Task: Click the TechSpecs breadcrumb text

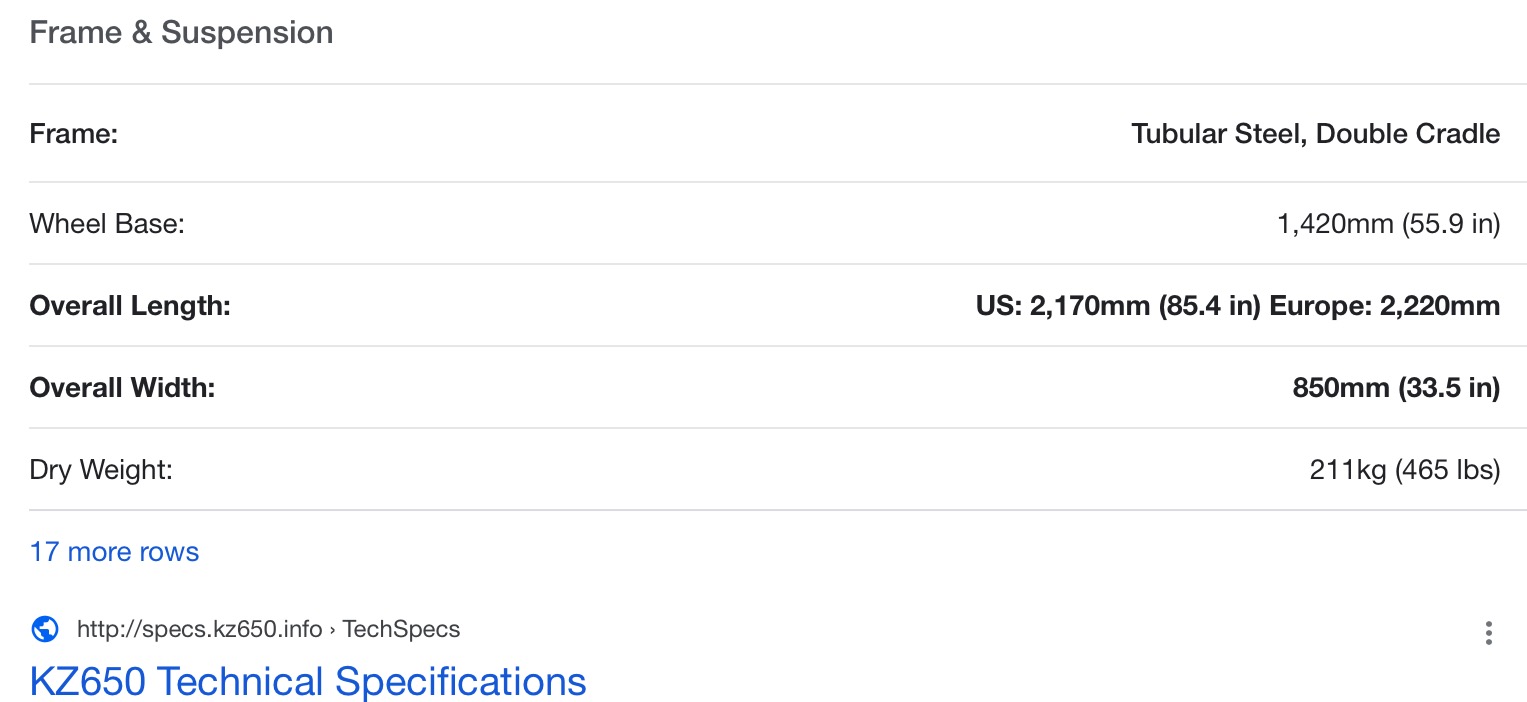Action: click(401, 630)
